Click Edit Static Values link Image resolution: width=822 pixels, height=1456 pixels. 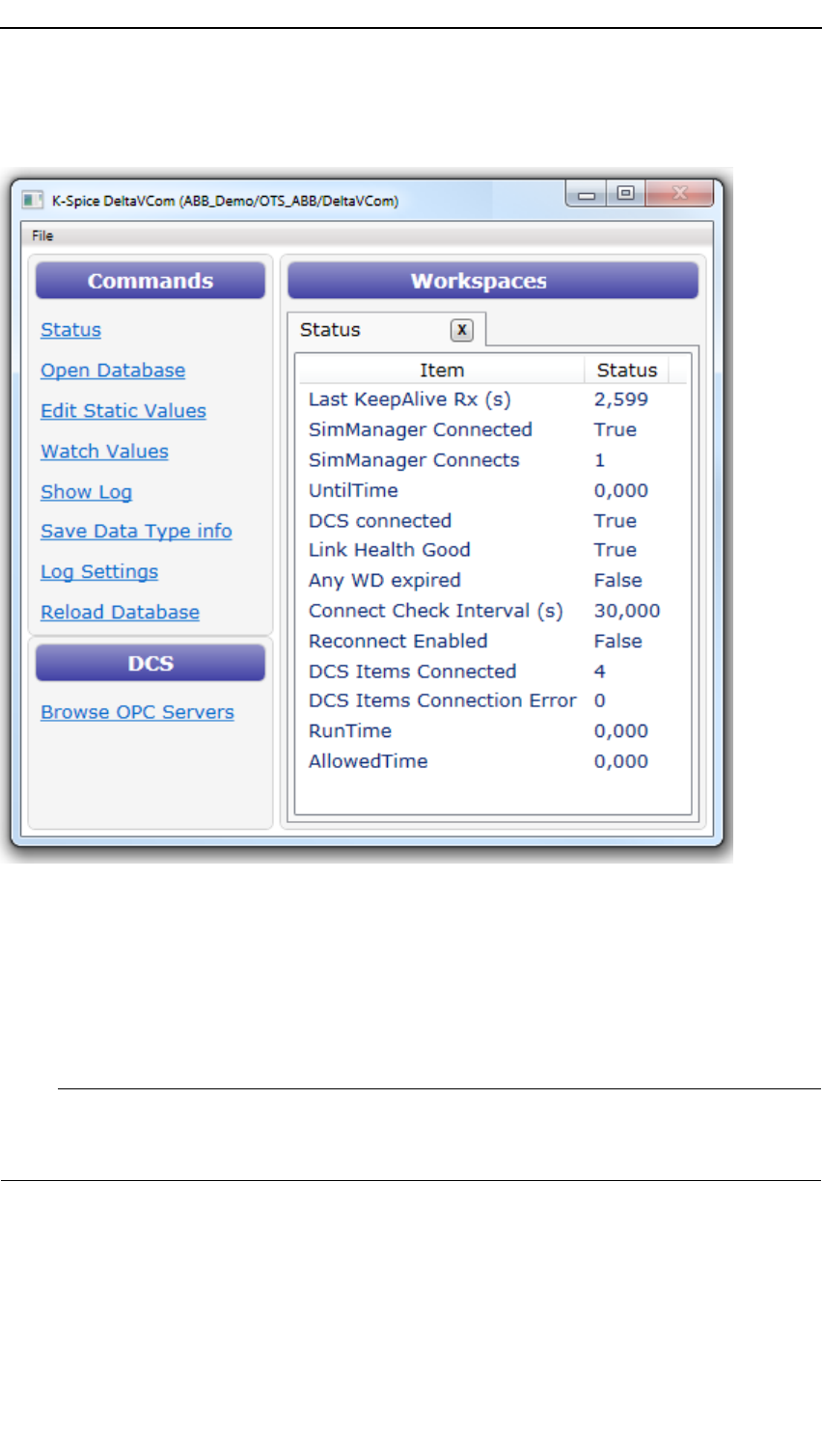click(x=123, y=411)
